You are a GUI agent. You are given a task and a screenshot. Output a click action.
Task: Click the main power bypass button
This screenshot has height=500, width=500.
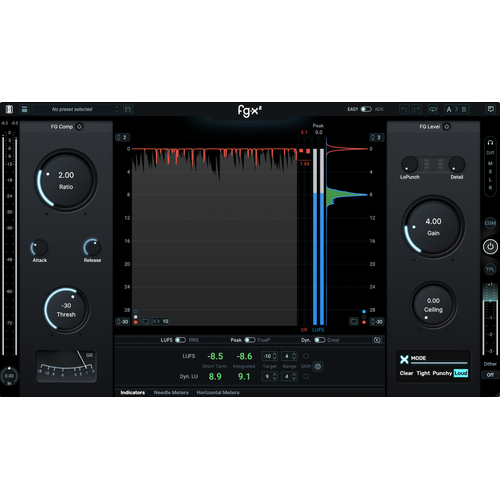(x=490, y=247)
